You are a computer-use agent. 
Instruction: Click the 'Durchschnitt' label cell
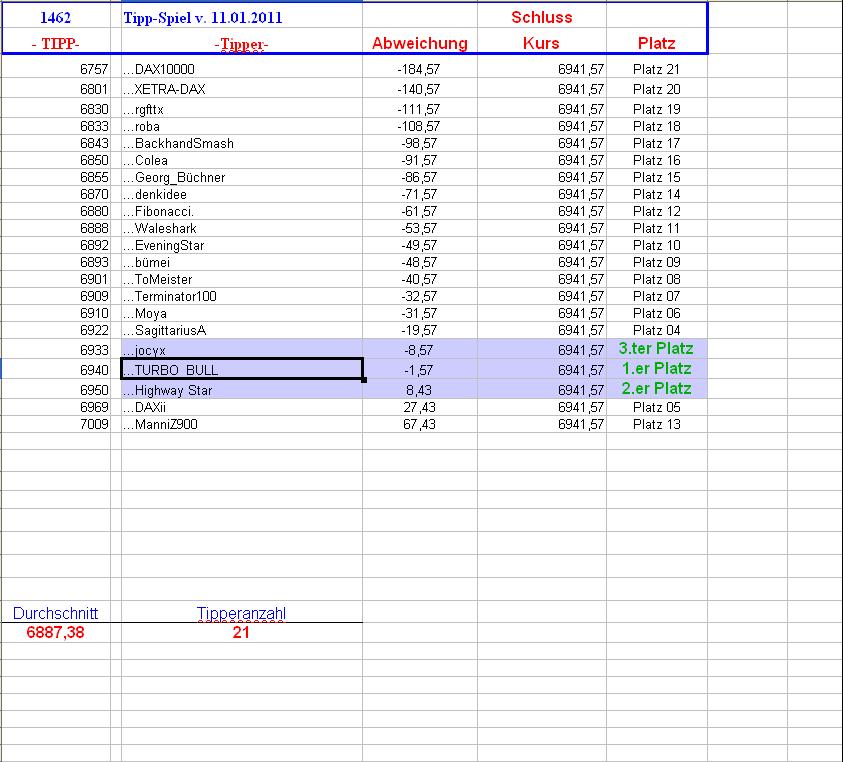55,613
